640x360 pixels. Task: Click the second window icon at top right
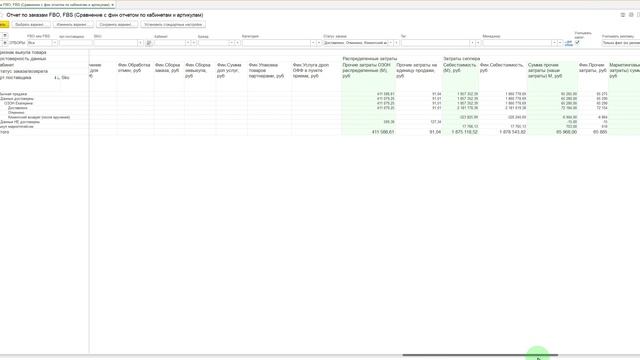coord(631,15)
